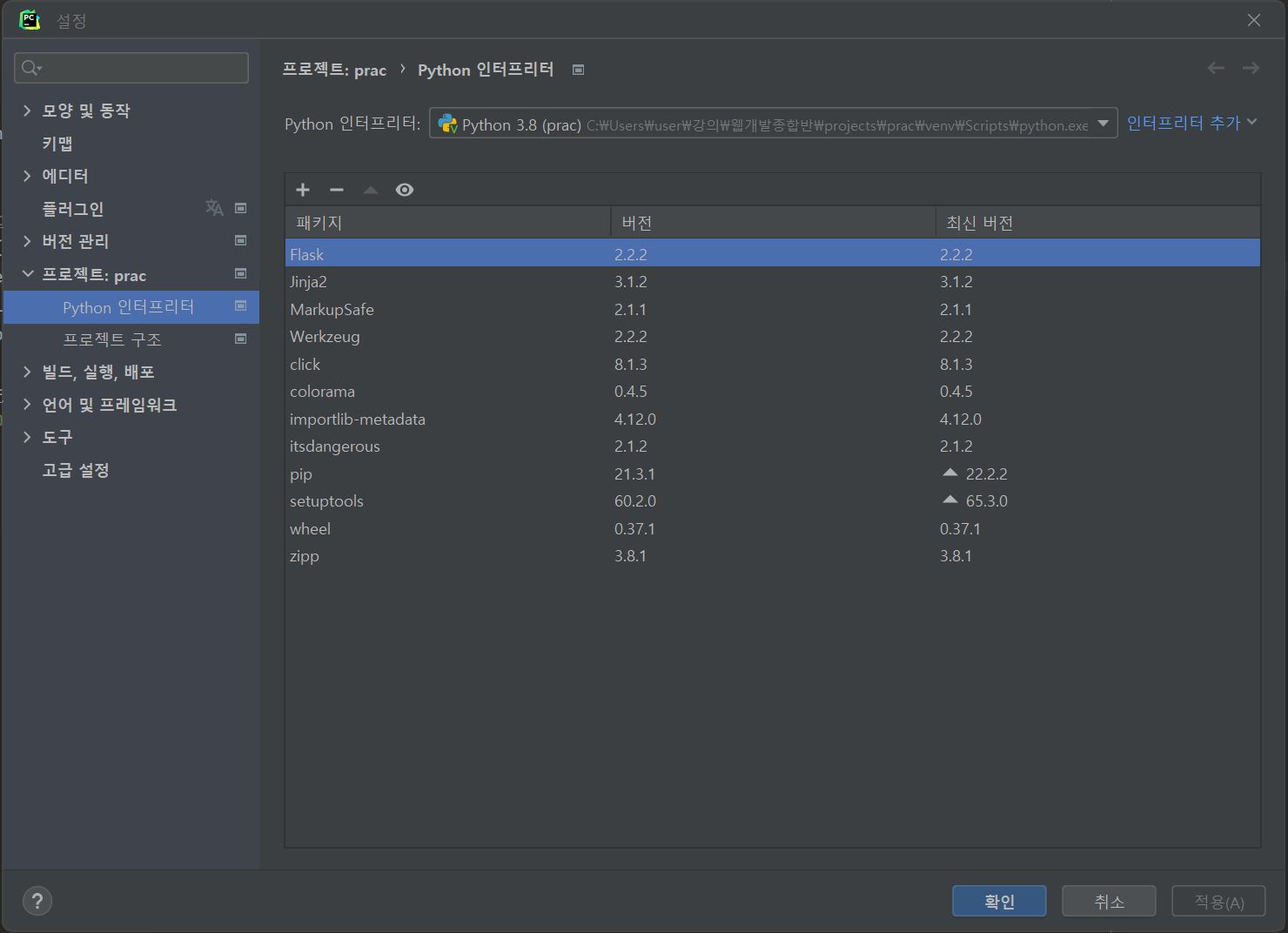
Task: Click the interpreter path ending in python.exe
Action: pyautogui.click(x=837, y=125)
